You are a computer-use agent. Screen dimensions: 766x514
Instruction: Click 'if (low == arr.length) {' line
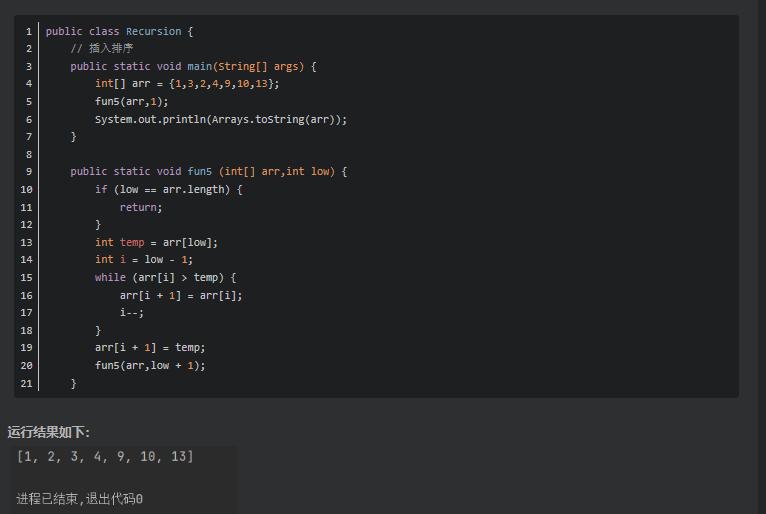tap(169, 190)
